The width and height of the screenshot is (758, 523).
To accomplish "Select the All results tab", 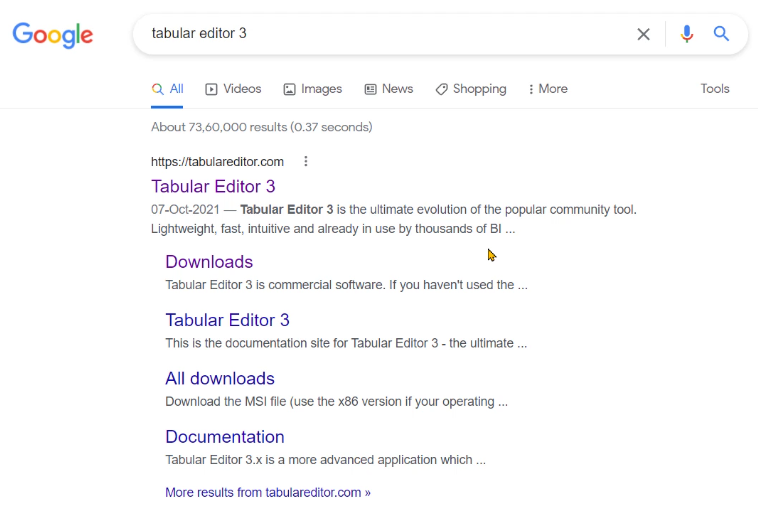I will pyautogui.click(x=167, y=89).
